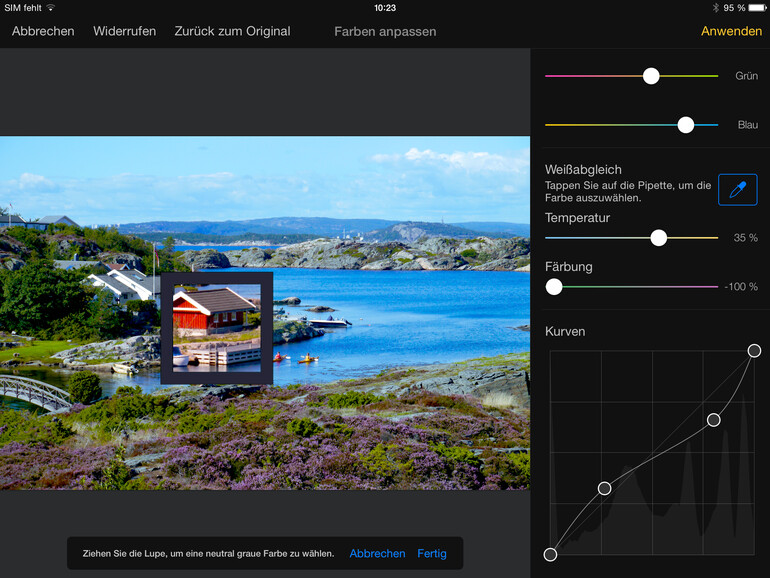770x578 pixels.
Task: Tap the Temperatur label
Action: (x=578, y=218)
